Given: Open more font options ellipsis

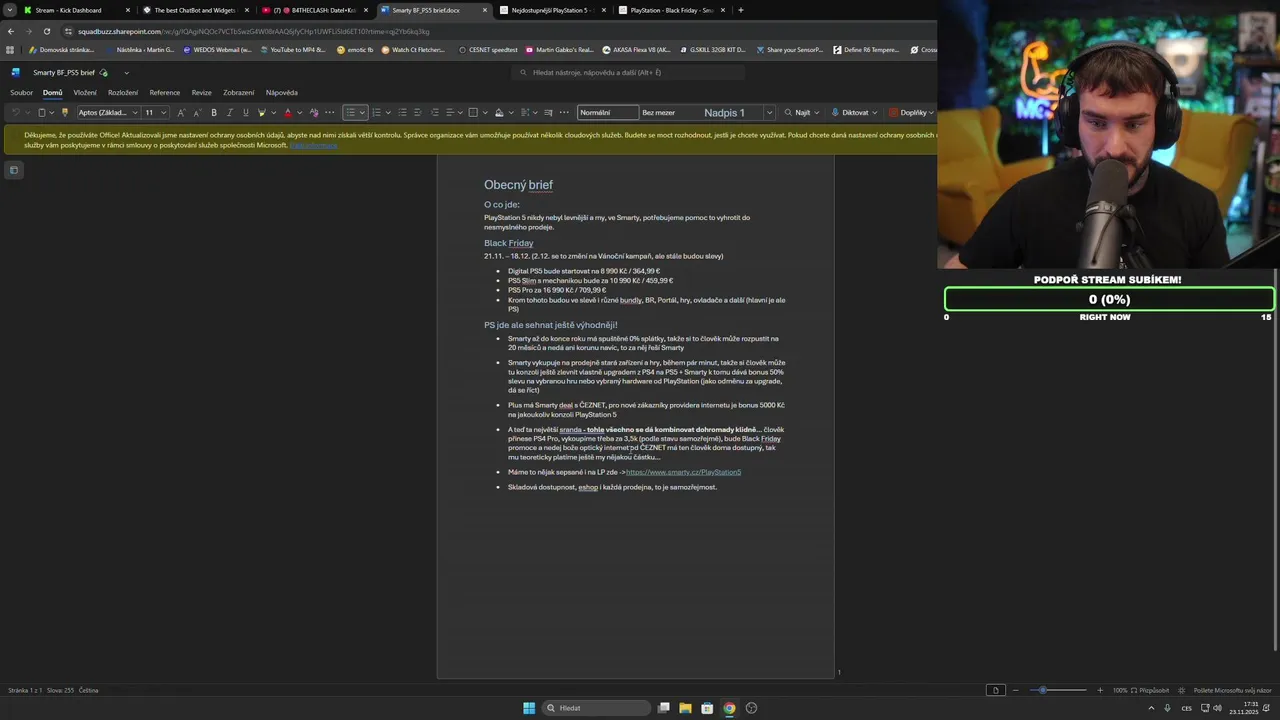Looking at the screenshot, I should (330, 112).
